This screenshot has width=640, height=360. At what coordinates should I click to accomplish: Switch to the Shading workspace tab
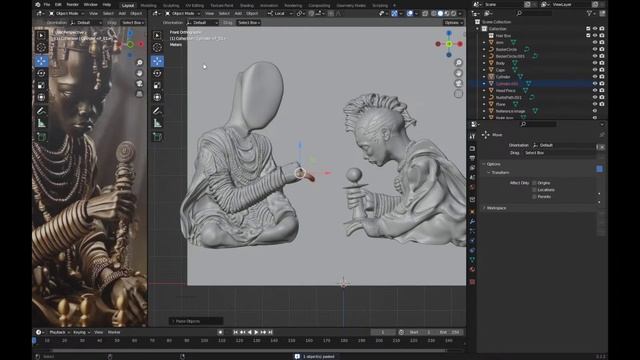tap(247, 5)
